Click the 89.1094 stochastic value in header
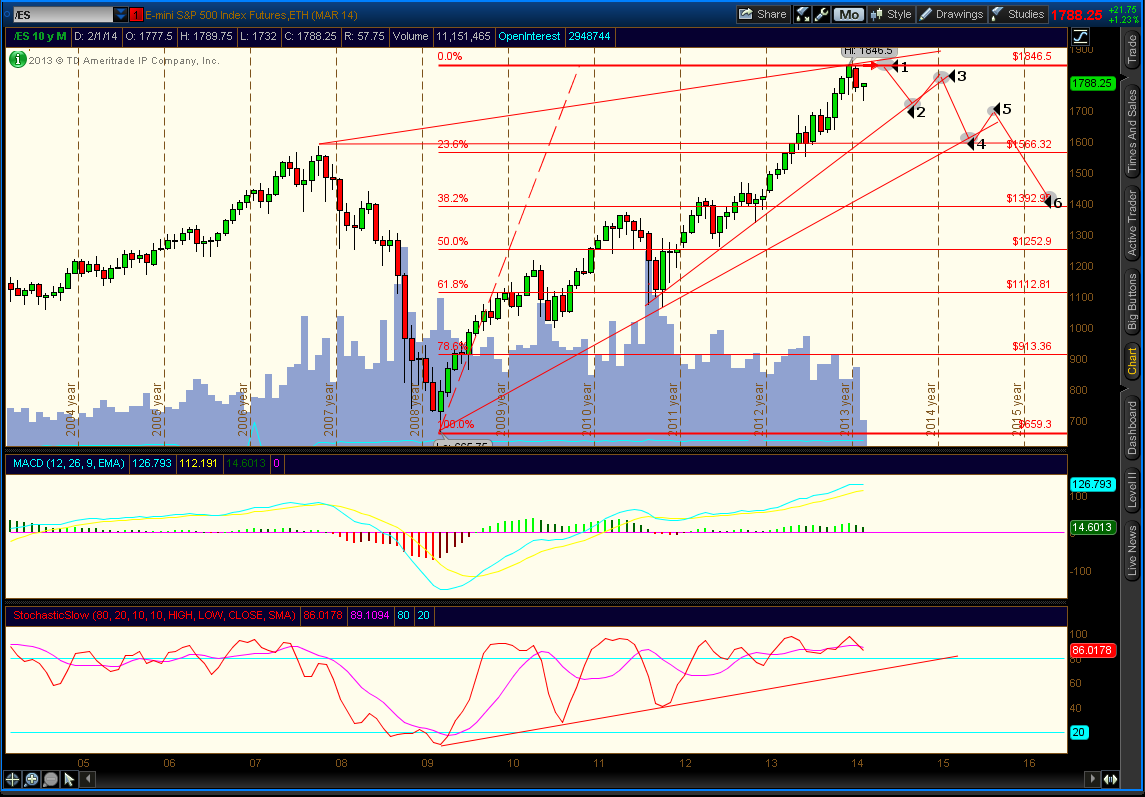 pos(370,615)
